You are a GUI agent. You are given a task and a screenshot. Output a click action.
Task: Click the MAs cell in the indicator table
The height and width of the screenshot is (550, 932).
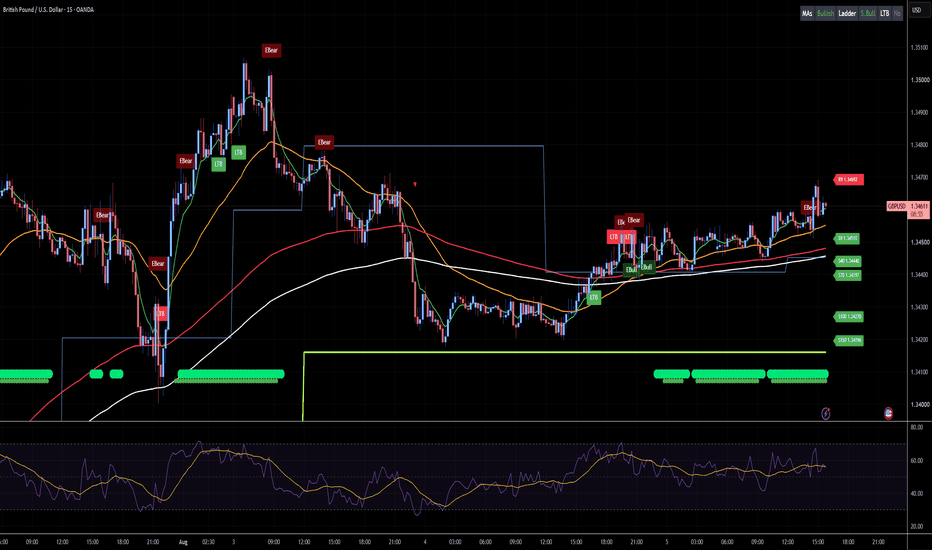click(x=807, y=13)
